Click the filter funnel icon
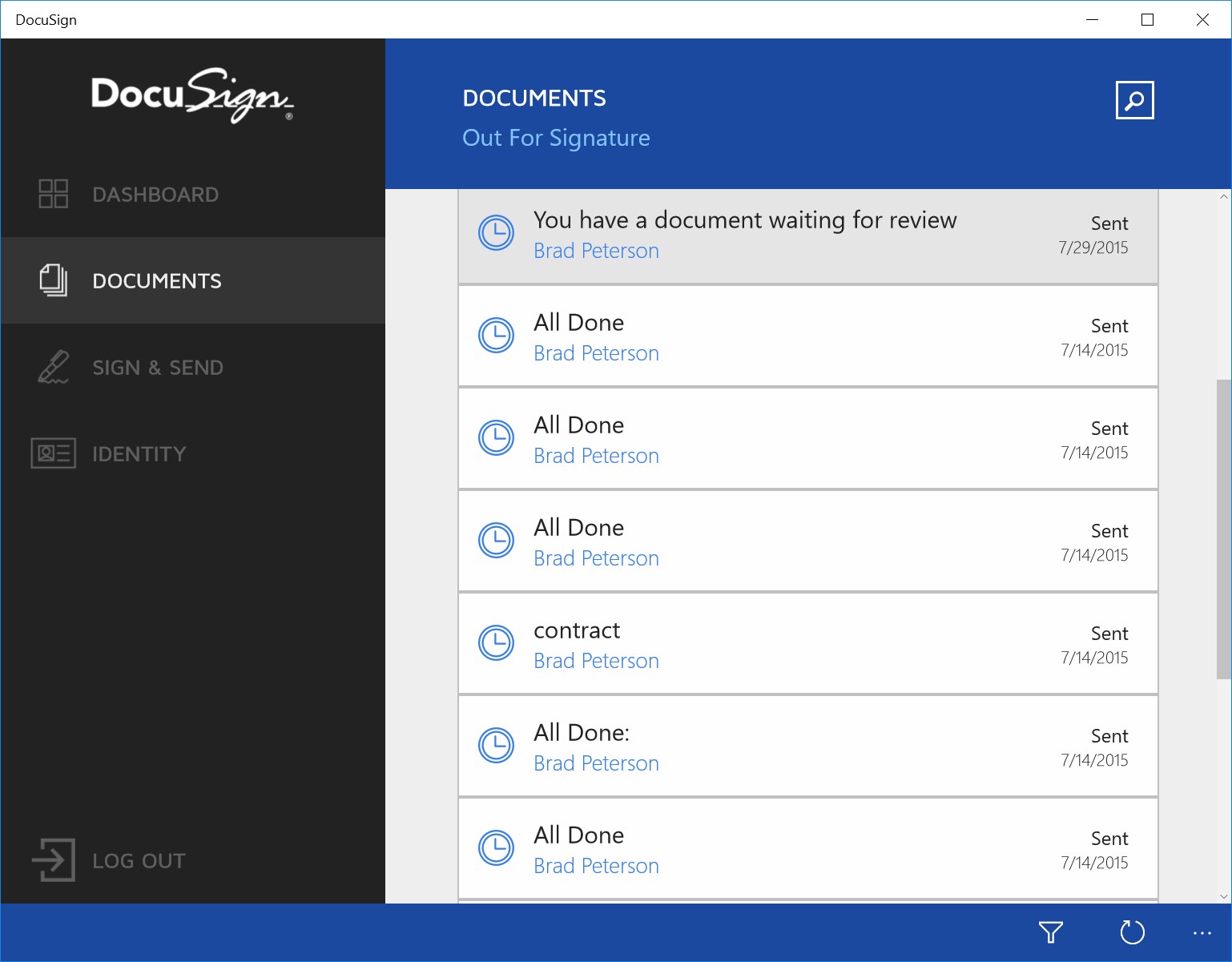 1050,932
